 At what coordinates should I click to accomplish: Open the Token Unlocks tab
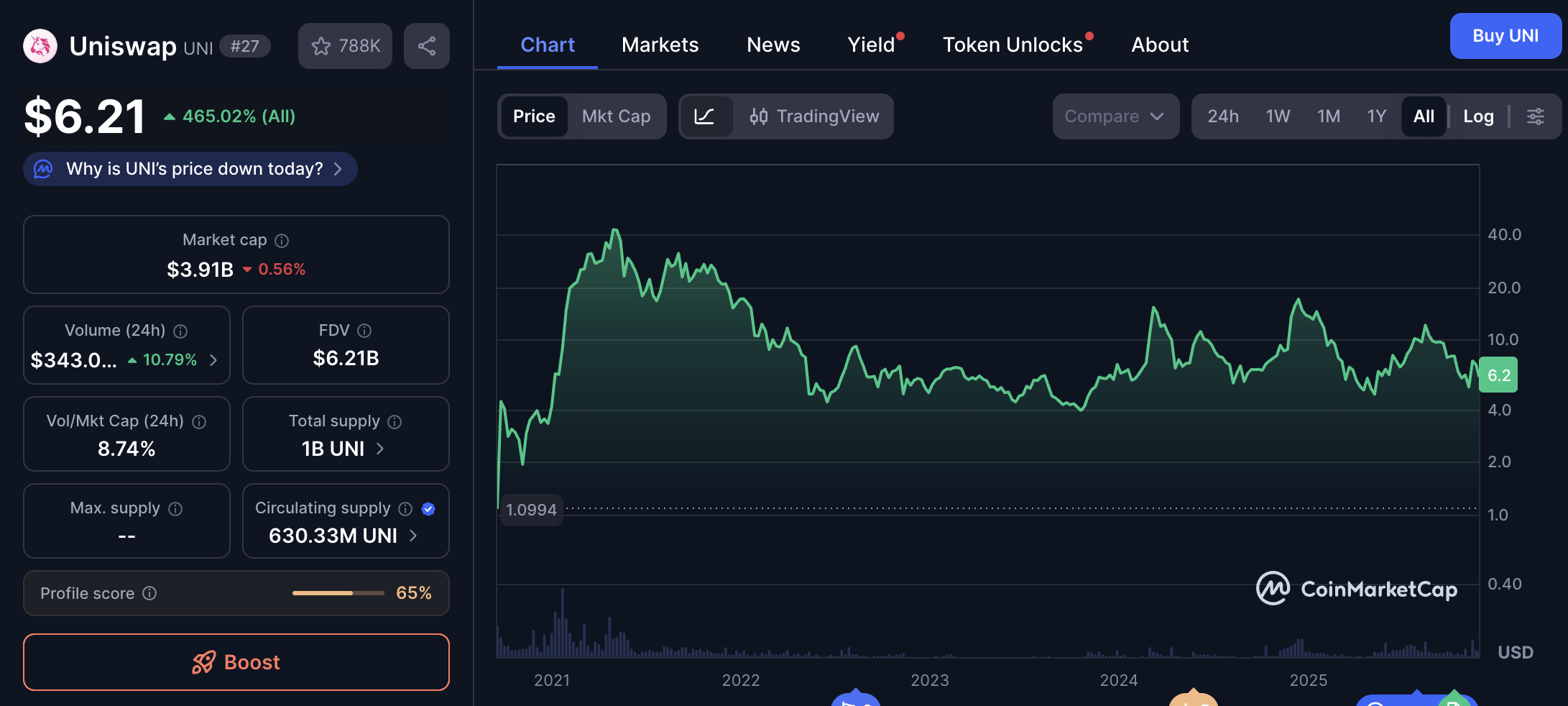1013,45
